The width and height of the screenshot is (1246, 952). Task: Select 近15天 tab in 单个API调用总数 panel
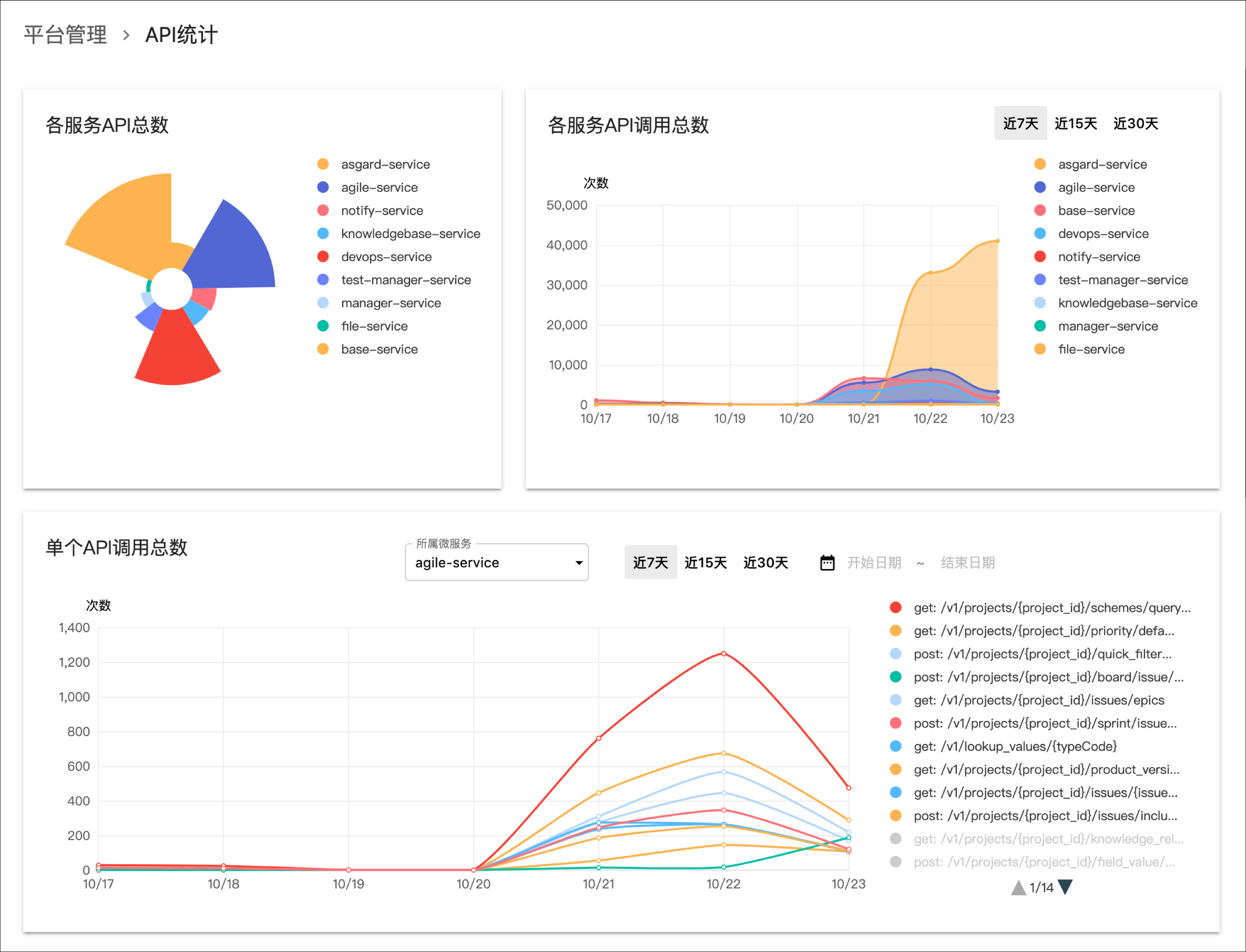706,562
